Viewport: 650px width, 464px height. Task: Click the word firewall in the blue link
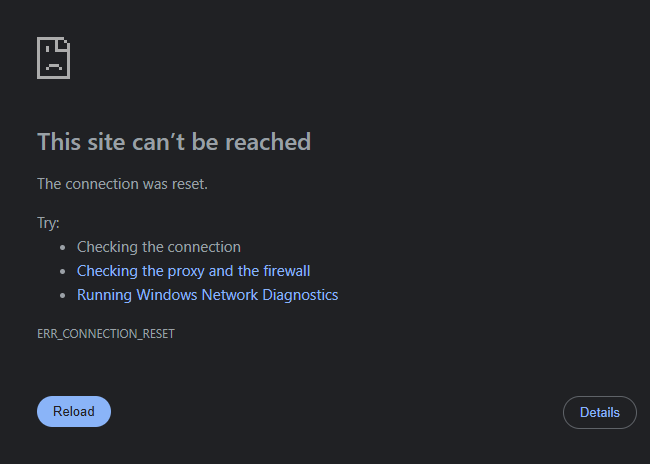286,271
